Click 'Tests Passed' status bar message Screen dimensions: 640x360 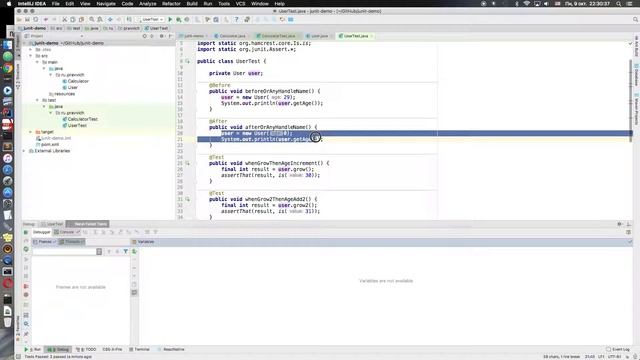(58, 357)
